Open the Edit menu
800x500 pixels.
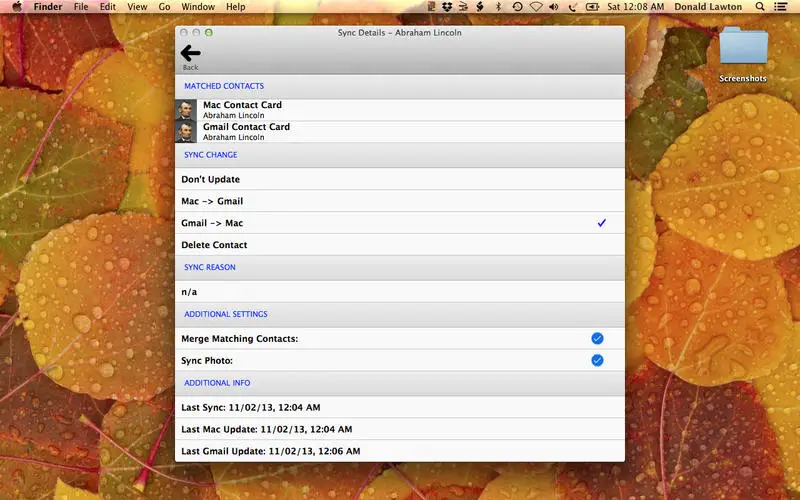pos(108,7)
